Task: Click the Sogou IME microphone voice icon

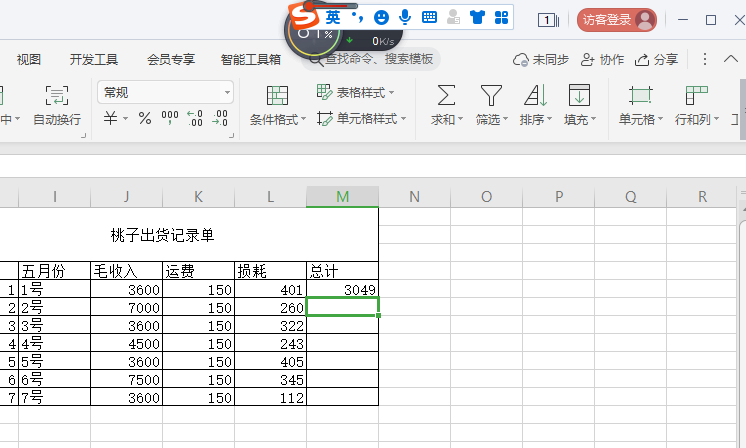Action: 405,17
